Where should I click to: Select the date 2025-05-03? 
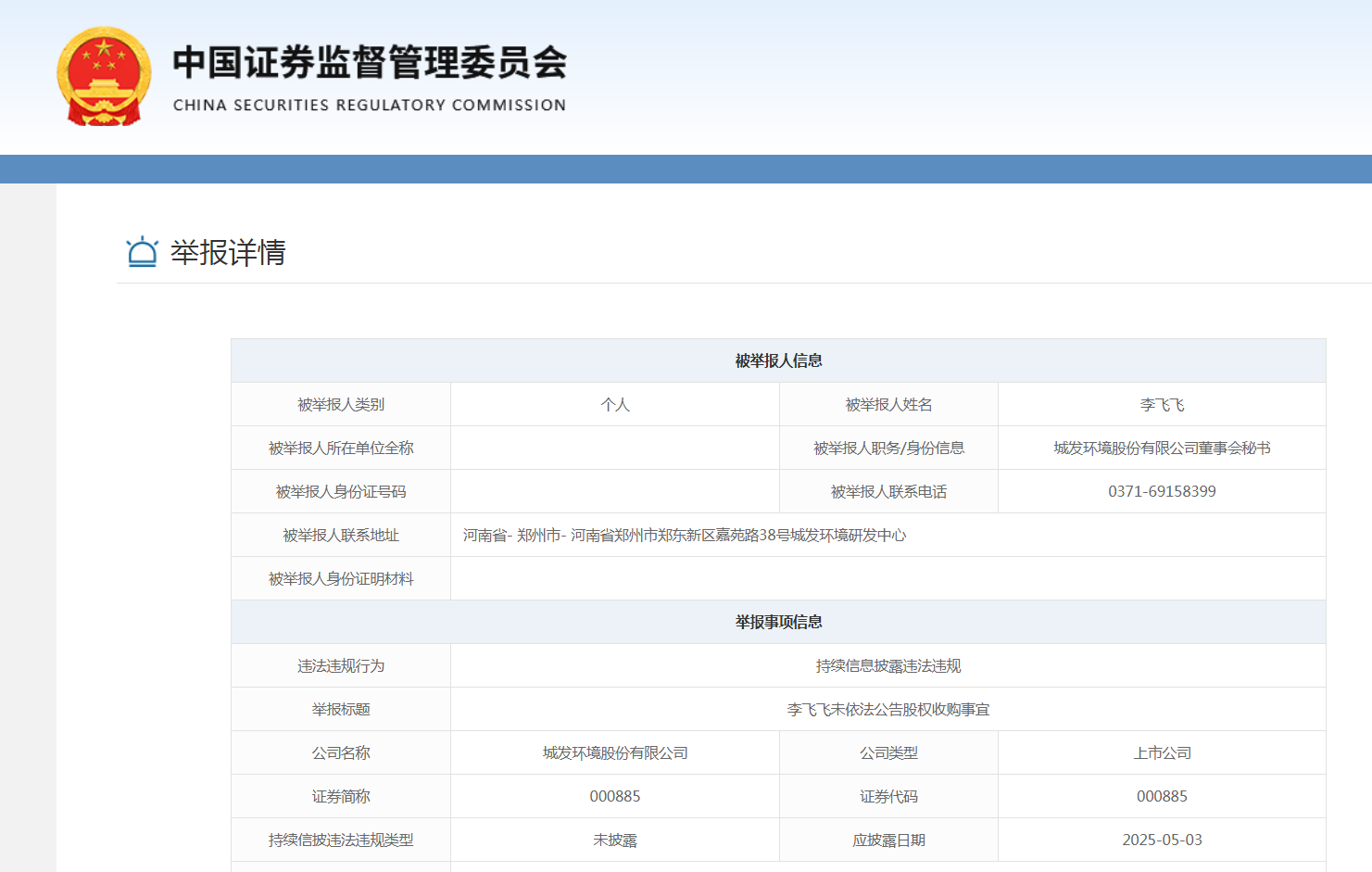coord(1162,840)
